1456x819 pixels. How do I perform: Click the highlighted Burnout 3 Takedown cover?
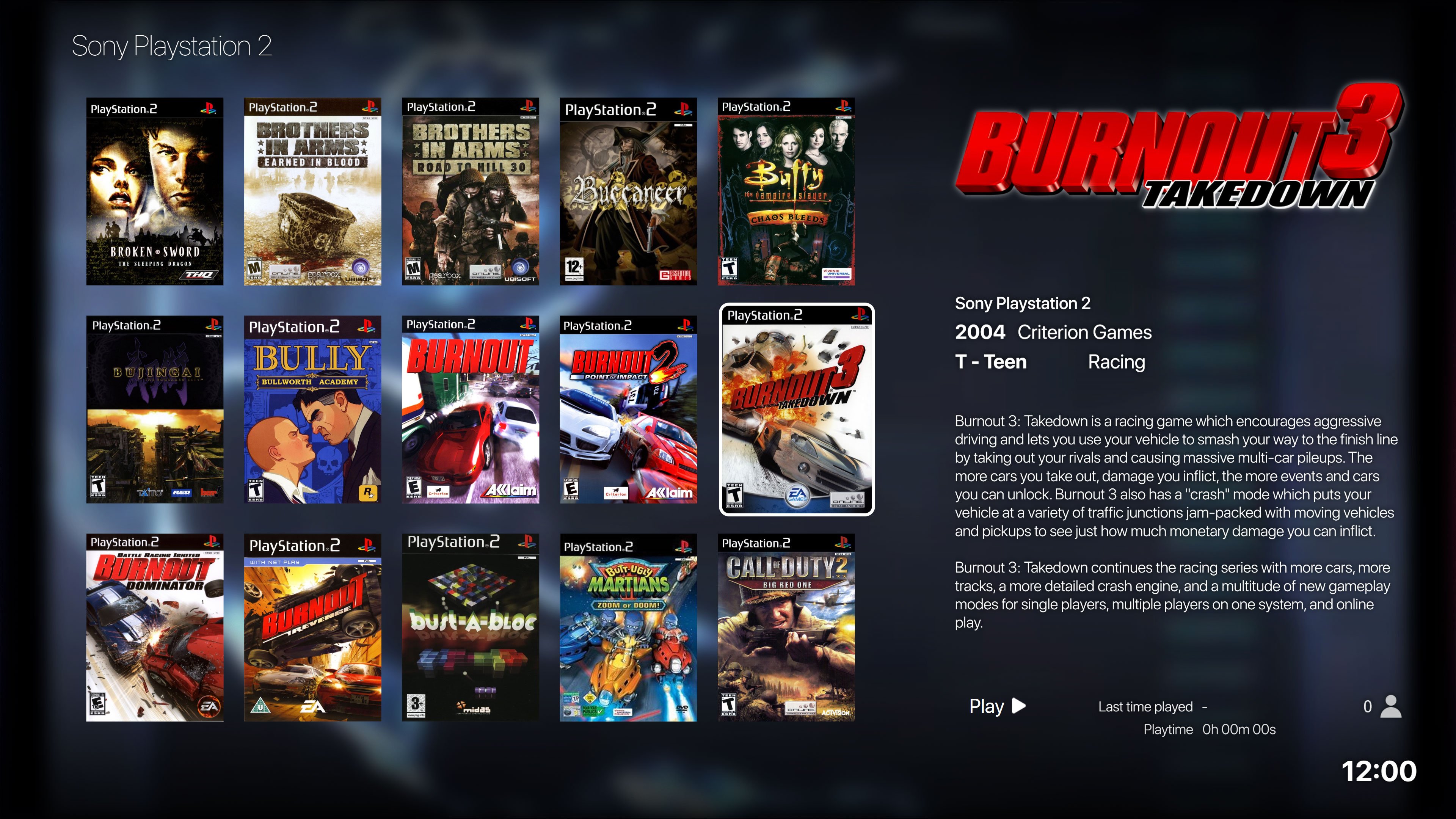pos(797,409)
